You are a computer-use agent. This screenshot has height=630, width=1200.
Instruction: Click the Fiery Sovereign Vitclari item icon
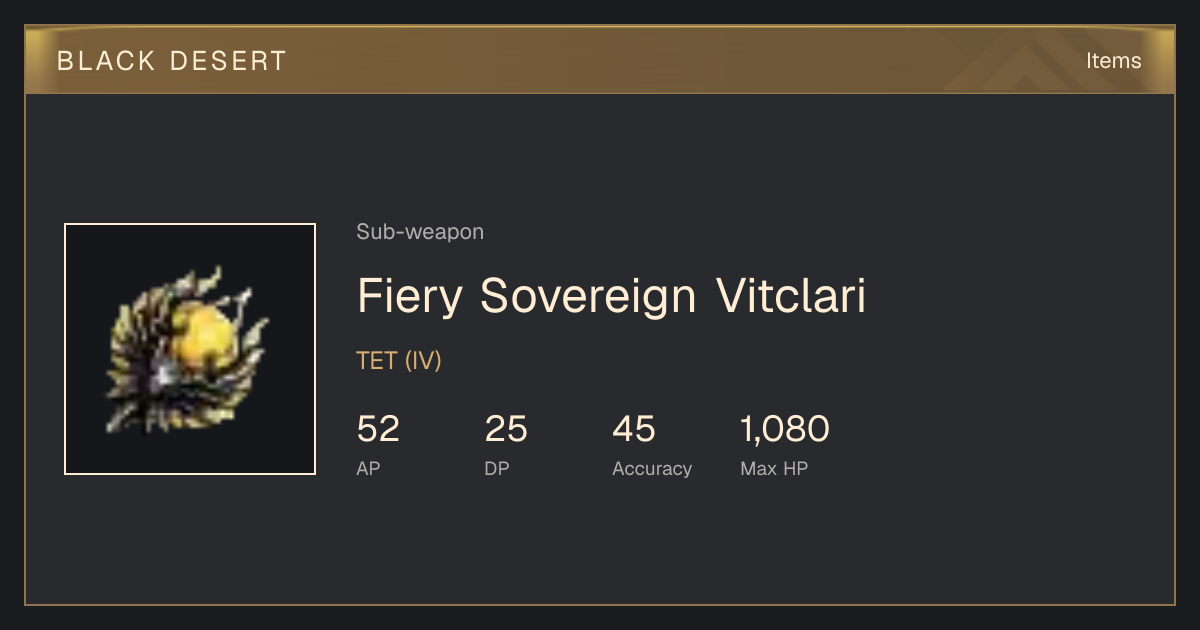coord(190,349)
